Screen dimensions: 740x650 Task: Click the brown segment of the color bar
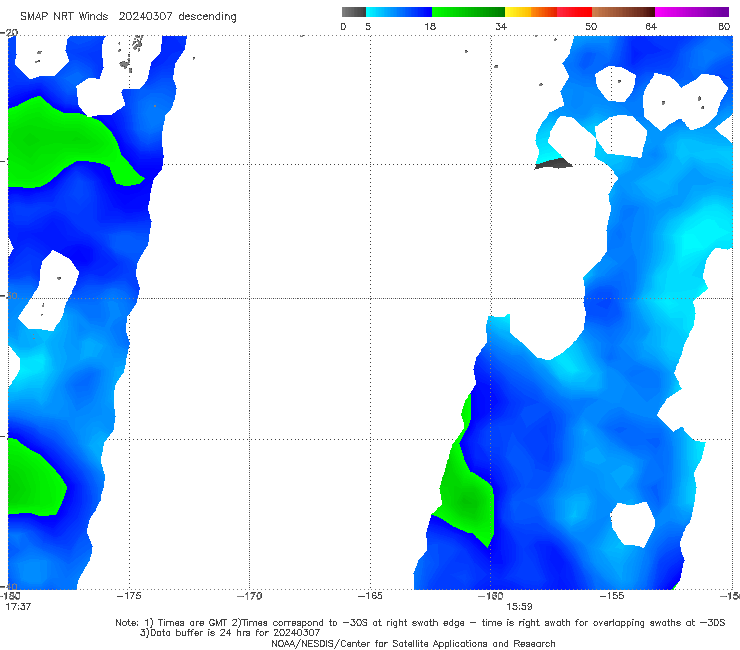coord(623,12)
